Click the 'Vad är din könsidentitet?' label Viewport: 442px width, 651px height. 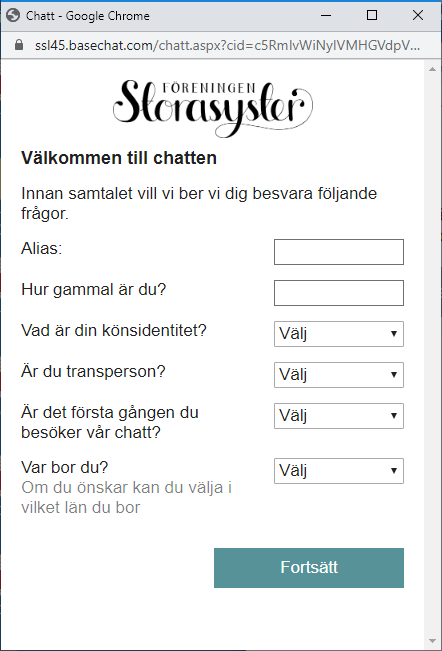point(114,330)
